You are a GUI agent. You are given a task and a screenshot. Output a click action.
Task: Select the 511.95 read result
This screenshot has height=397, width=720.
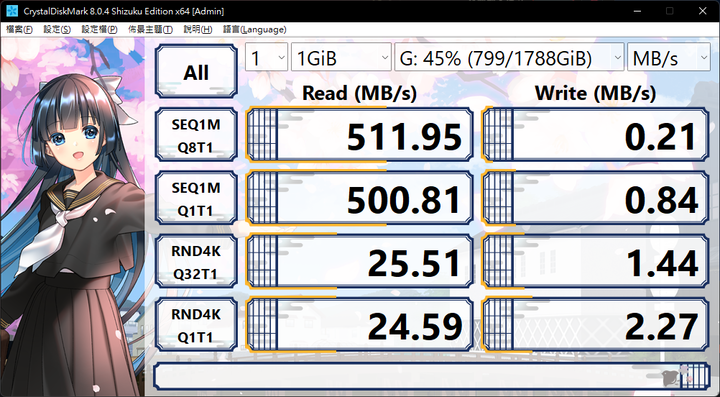[x=360, y=135]
